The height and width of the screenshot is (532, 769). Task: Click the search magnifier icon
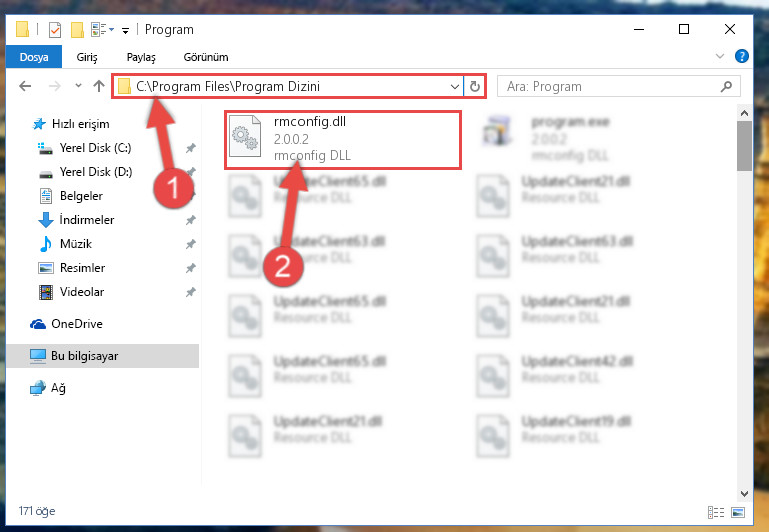[726, 87]
